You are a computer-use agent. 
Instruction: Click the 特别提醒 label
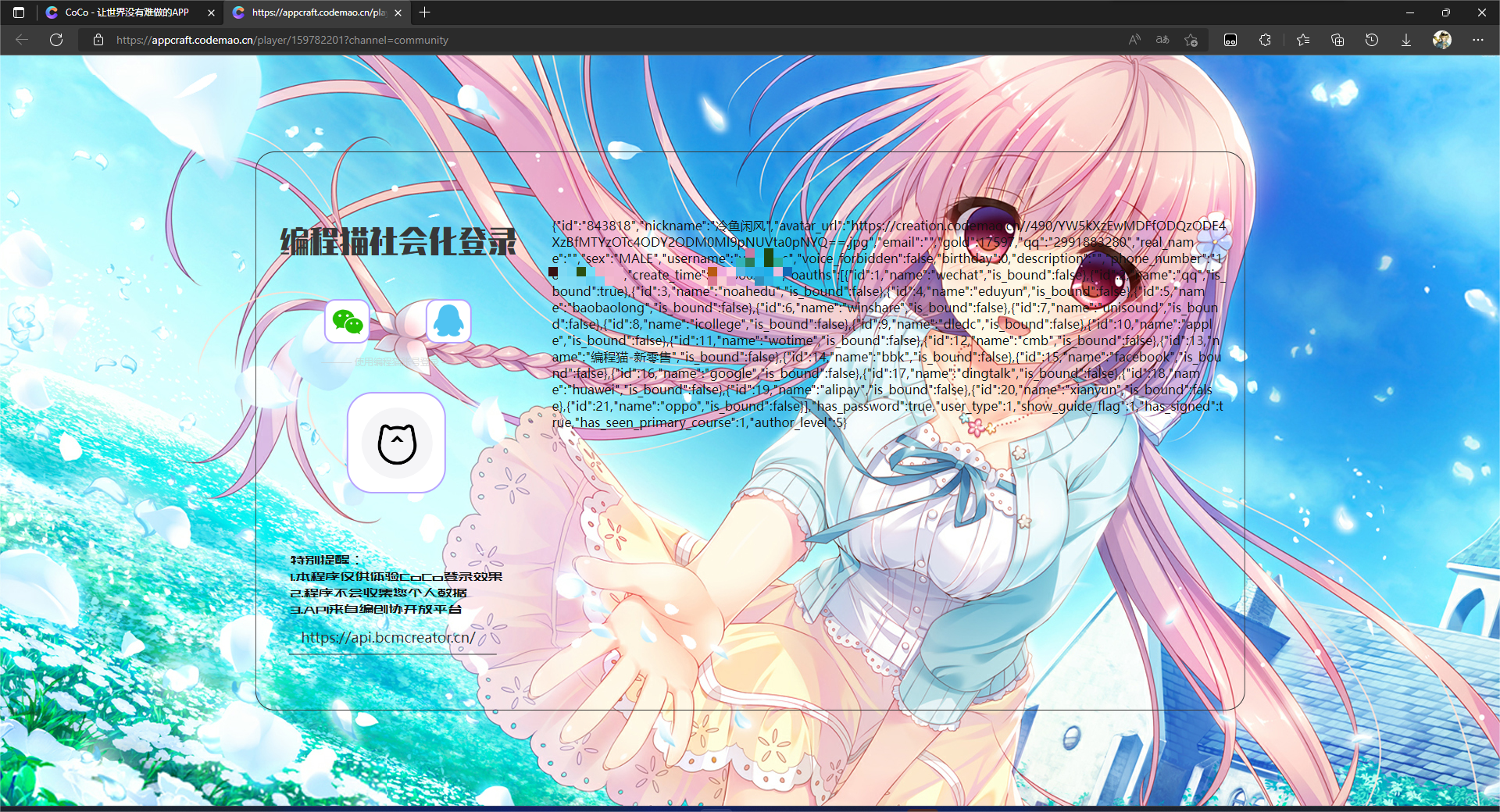324,560
